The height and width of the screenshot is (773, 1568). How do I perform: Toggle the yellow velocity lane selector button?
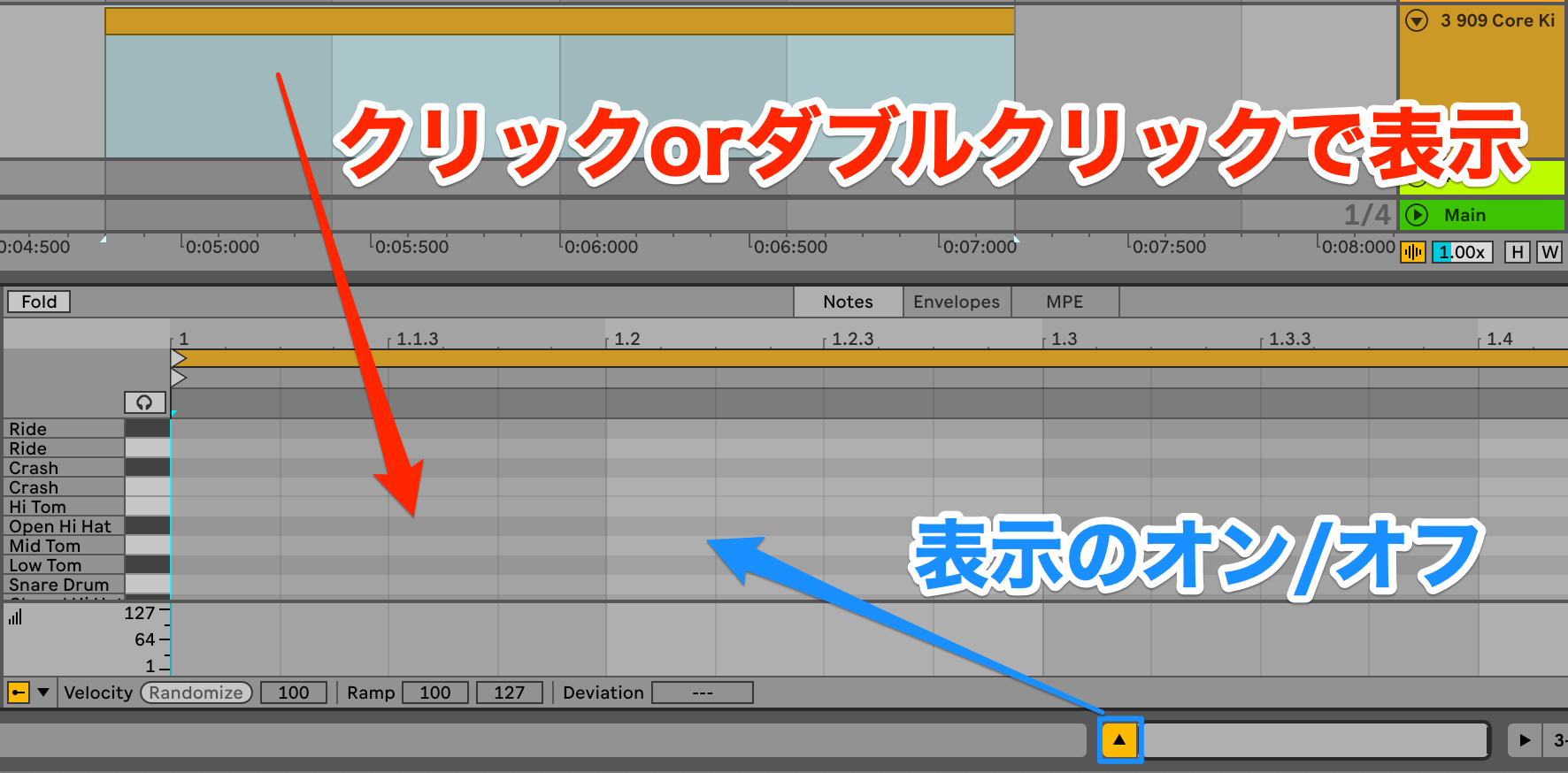[x=18, y=693]
